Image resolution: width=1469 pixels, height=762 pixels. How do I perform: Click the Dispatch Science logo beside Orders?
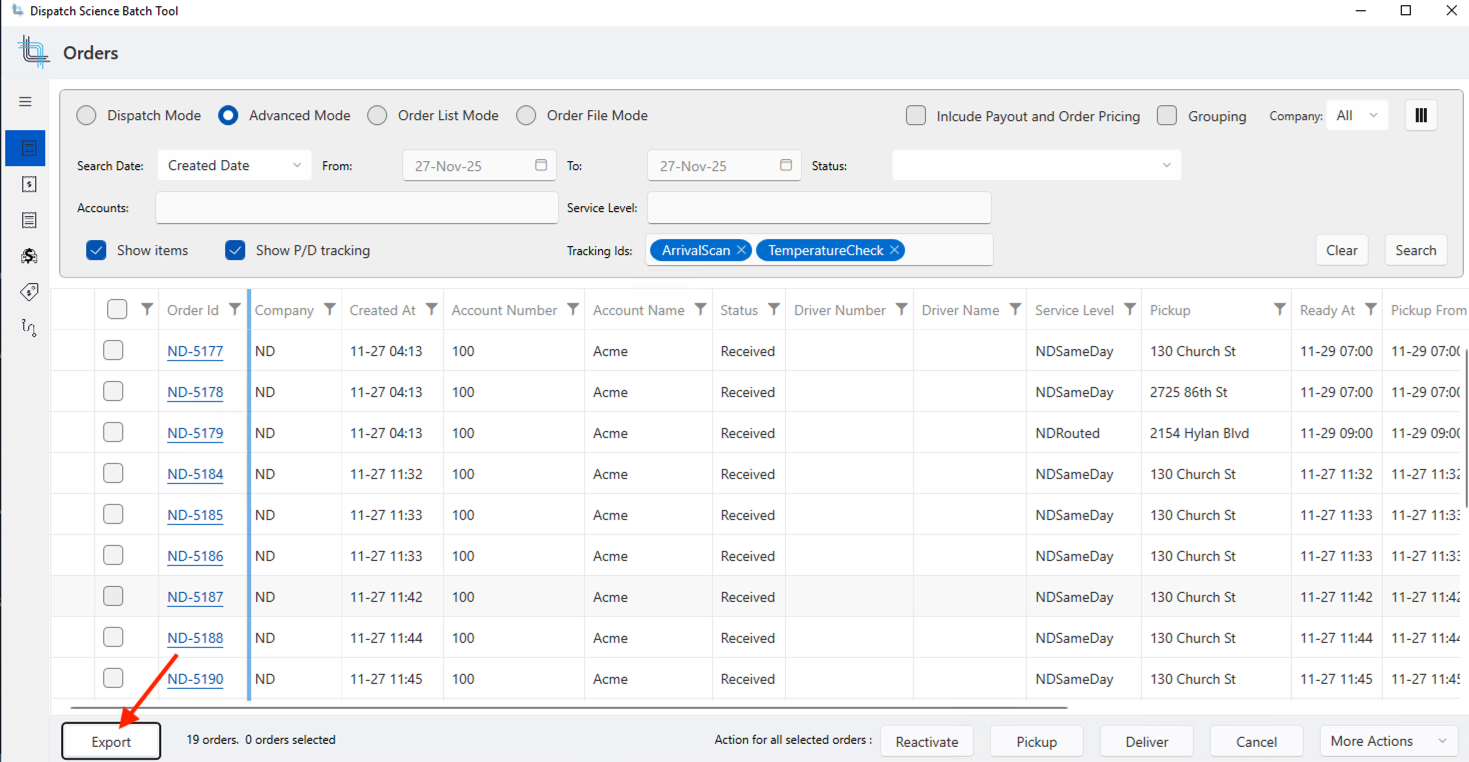(33, 52)
